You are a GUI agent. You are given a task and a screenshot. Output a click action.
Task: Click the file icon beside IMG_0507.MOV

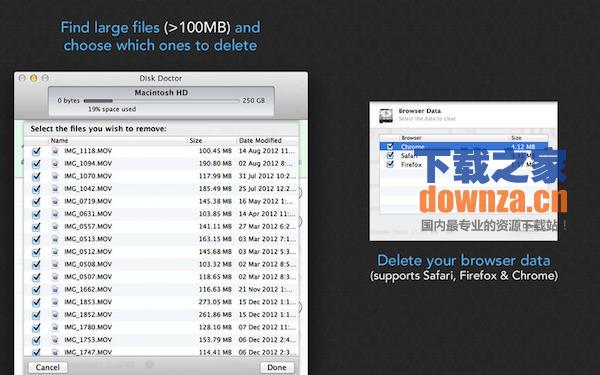coord(55,277)
